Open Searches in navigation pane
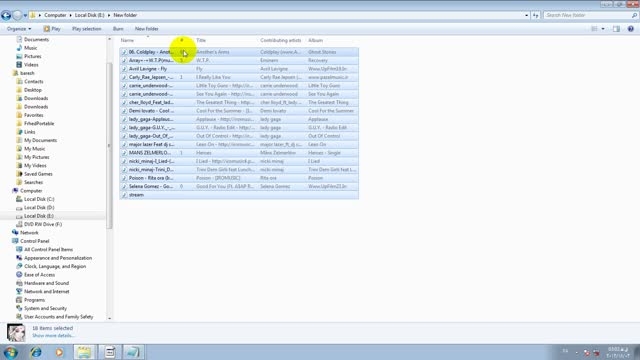Image resolution: width=640 pixels, height=360 pixels. 33,182
